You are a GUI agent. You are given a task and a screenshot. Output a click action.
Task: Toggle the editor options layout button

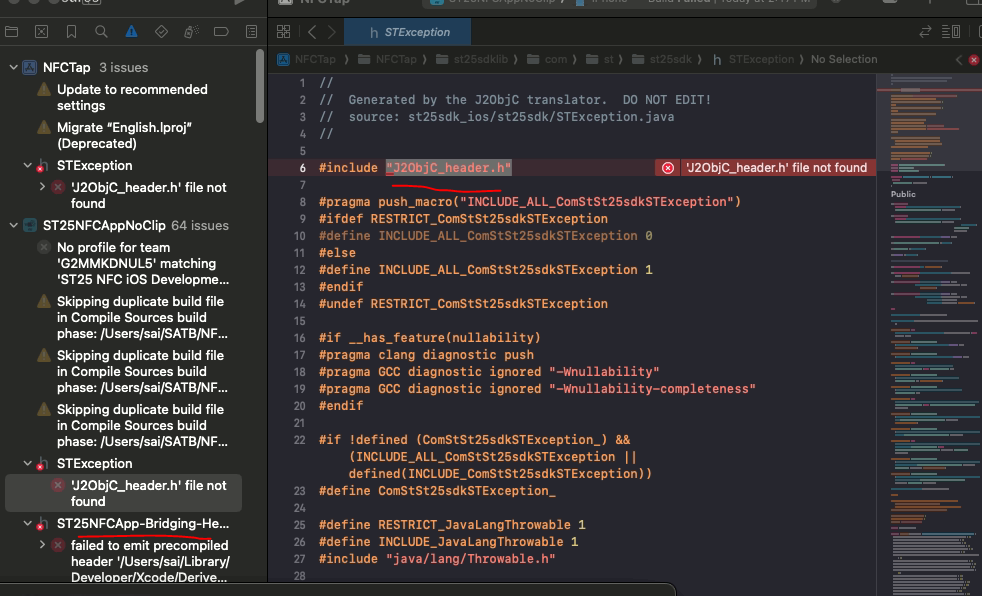pos(950,32)
